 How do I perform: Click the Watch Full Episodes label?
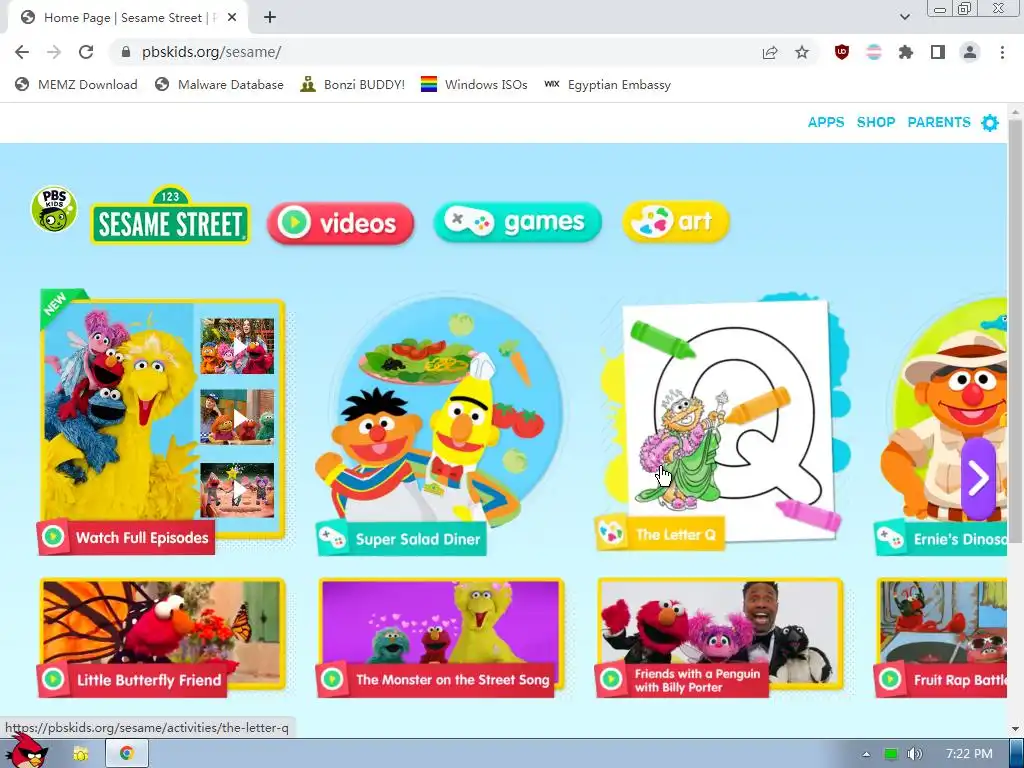tap(142, 537)
